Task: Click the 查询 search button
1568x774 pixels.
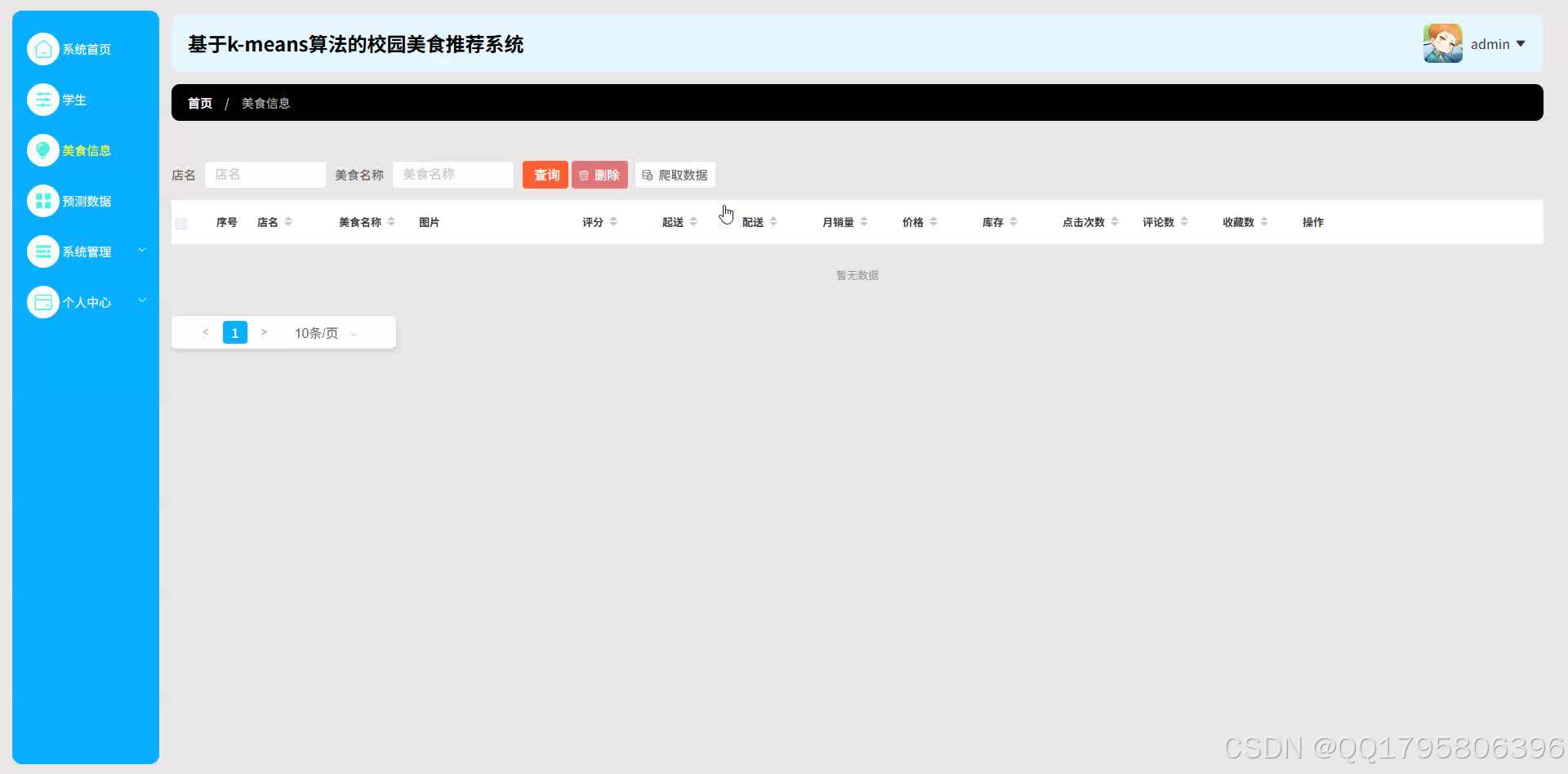Action: 546,175
